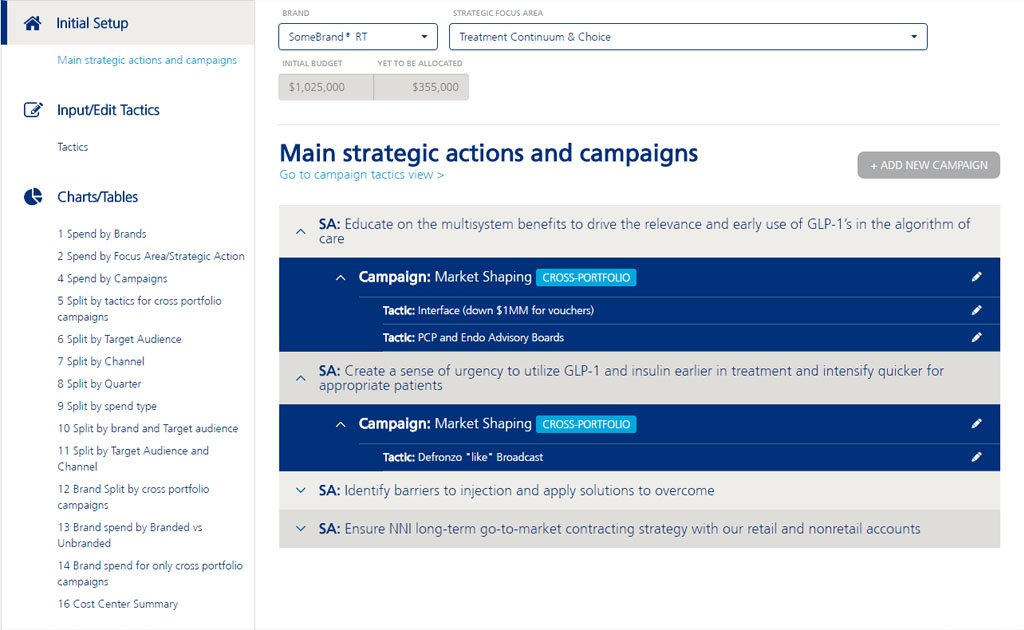Edit the PCP and Endo Advisory Boards tactic
Screen dimensions: 1024x630
(977, 338)
